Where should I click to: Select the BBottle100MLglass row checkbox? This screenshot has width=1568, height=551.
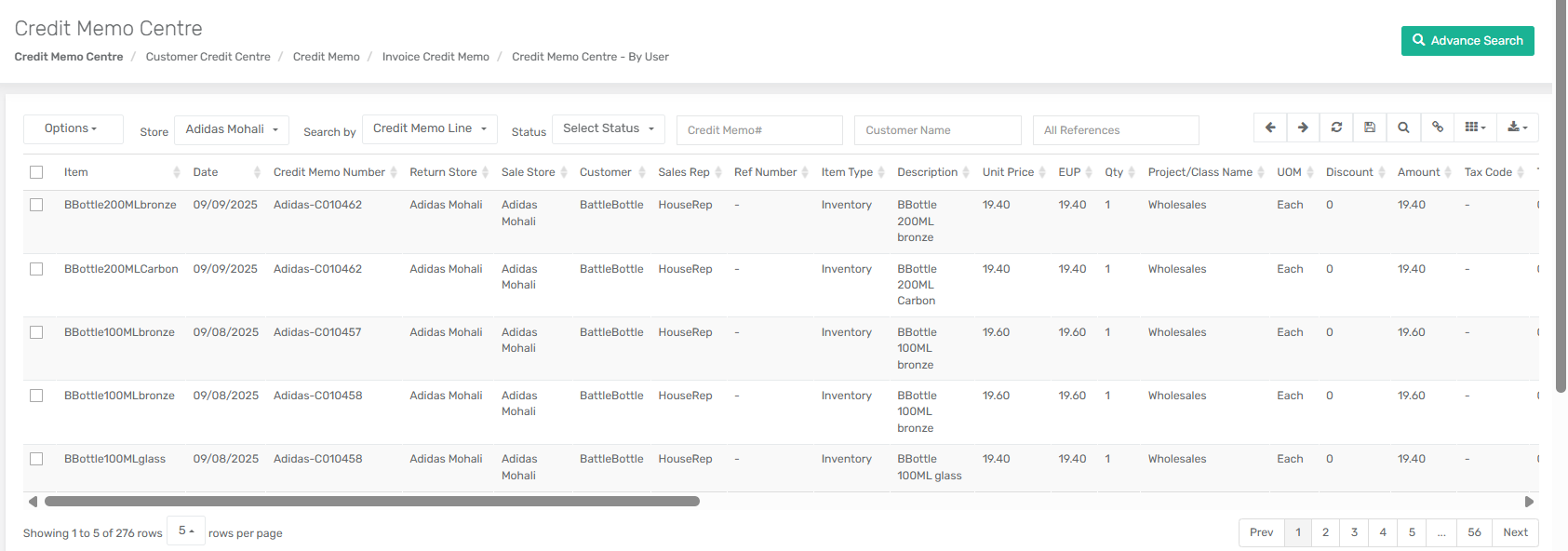pos(36,459)
